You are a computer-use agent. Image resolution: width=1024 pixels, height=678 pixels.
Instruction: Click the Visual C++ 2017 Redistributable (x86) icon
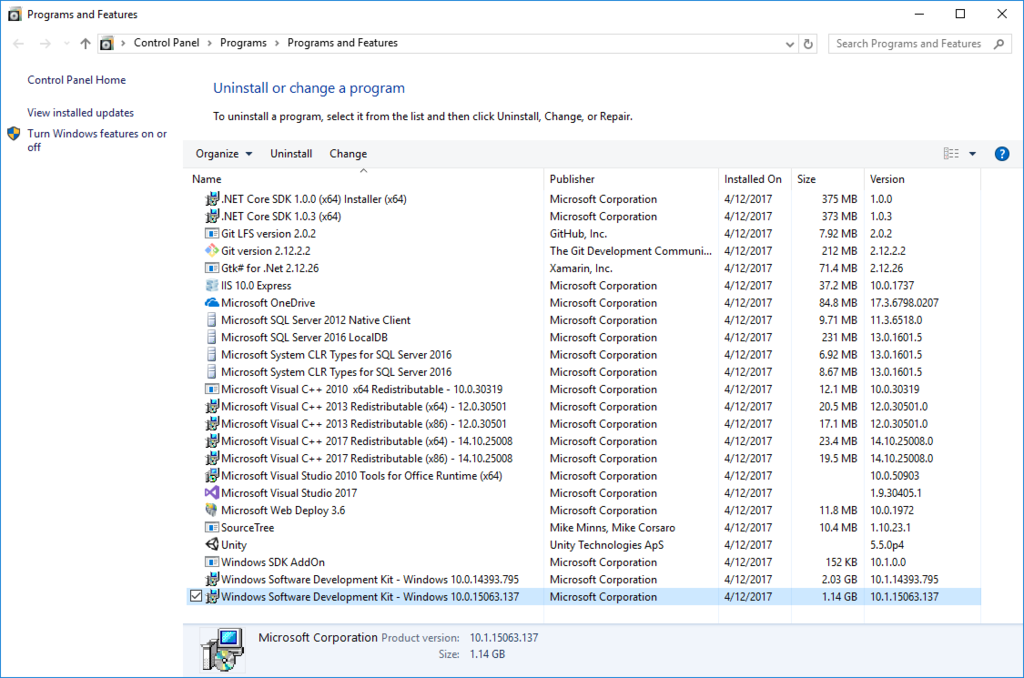pyautogui.click(x=212, y=459)
